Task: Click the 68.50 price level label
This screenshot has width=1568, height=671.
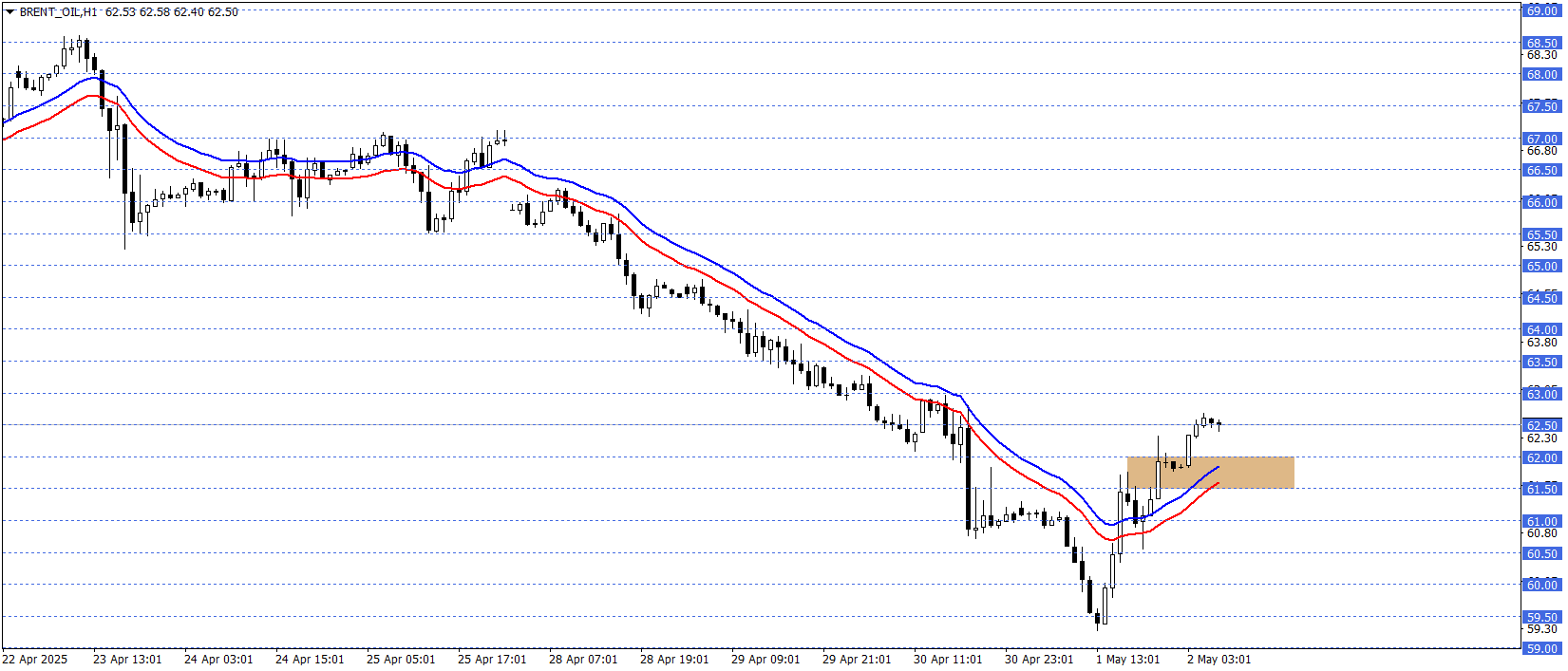Action: [1541, 43]
